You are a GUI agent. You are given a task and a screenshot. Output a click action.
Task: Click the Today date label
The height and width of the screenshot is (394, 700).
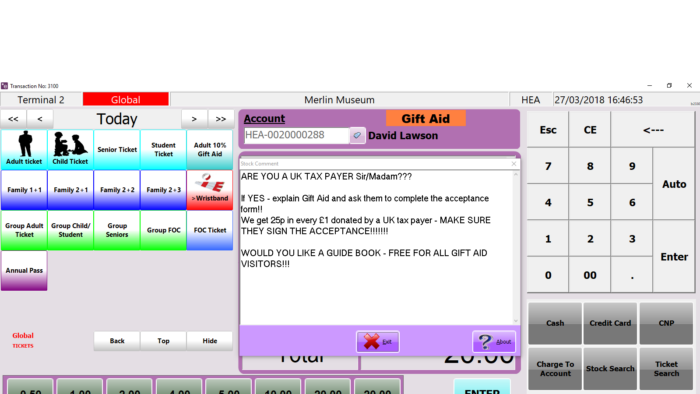point(117,119)
